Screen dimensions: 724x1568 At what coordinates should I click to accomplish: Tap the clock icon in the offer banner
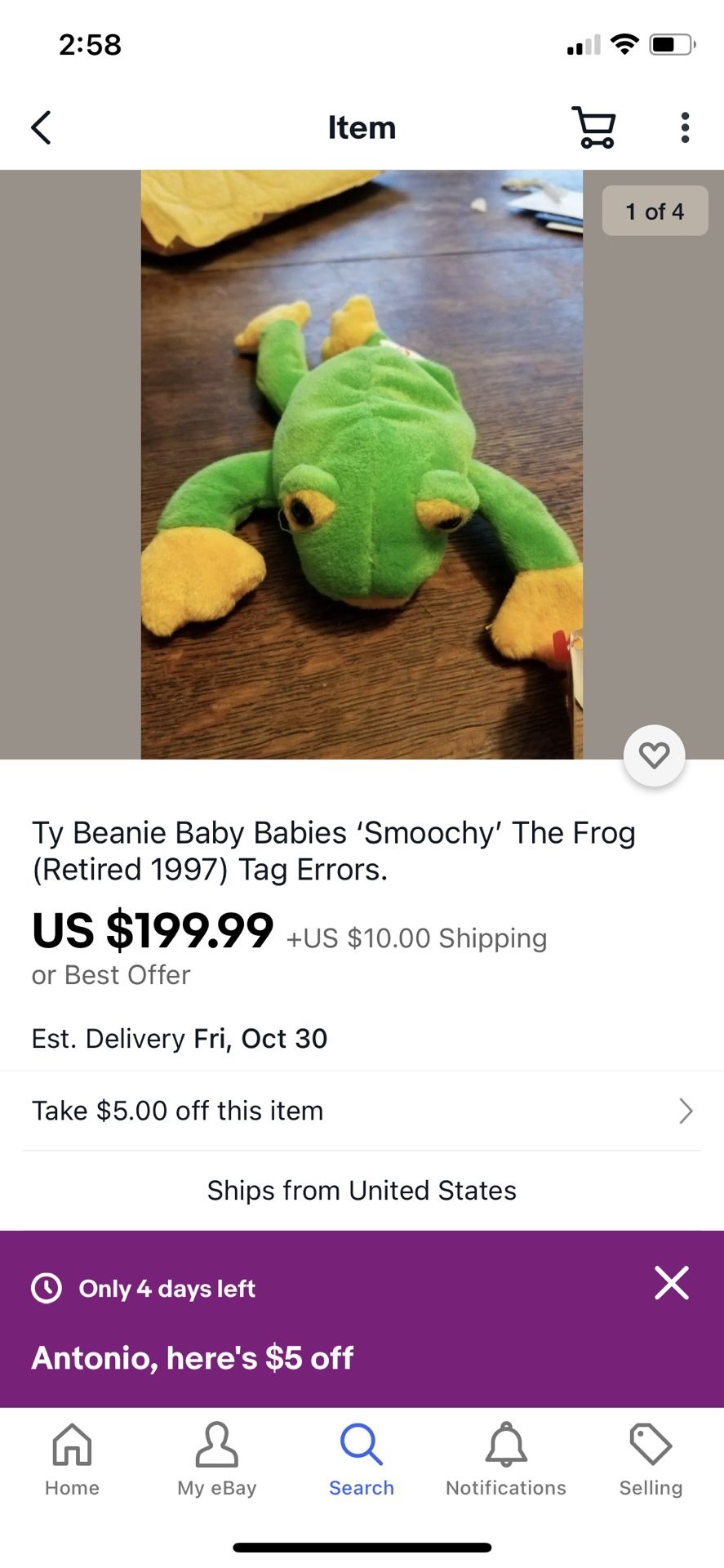coord(47,1288)
